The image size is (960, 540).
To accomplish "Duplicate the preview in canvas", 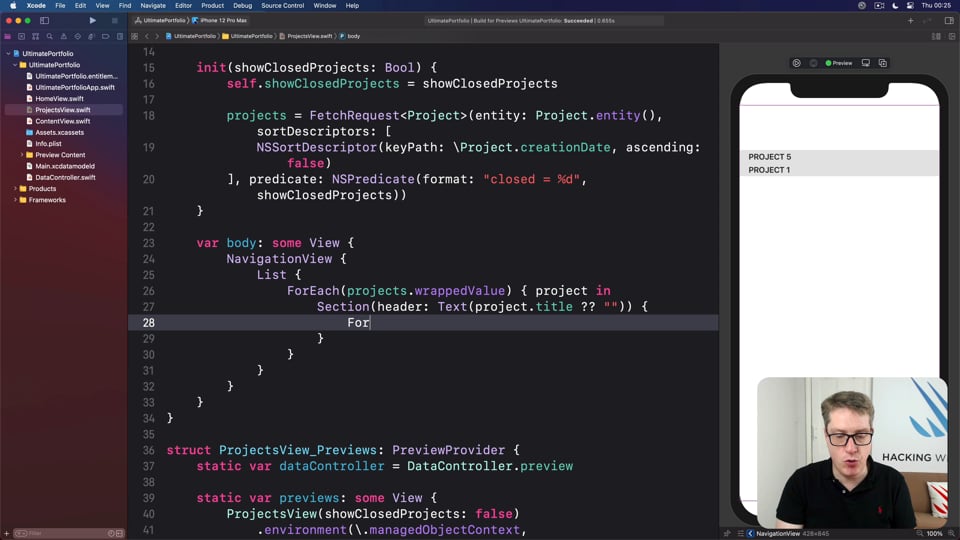I will [883, 63].
